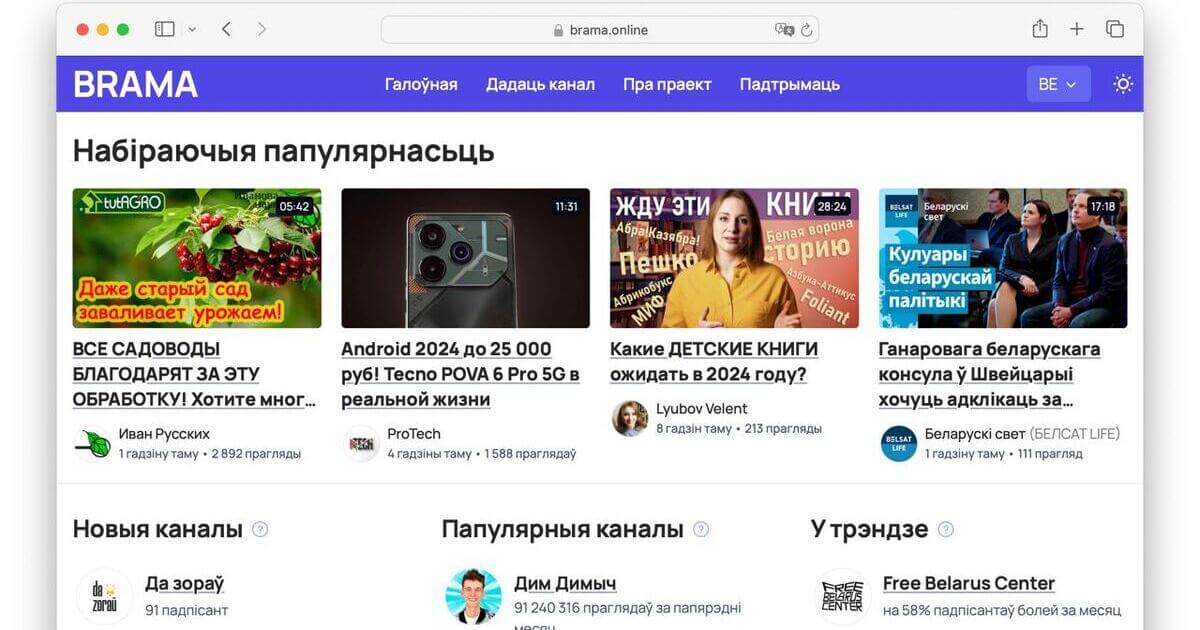Open the BE language dropdown
1200x630 pixels.
tap(1058, 84)
